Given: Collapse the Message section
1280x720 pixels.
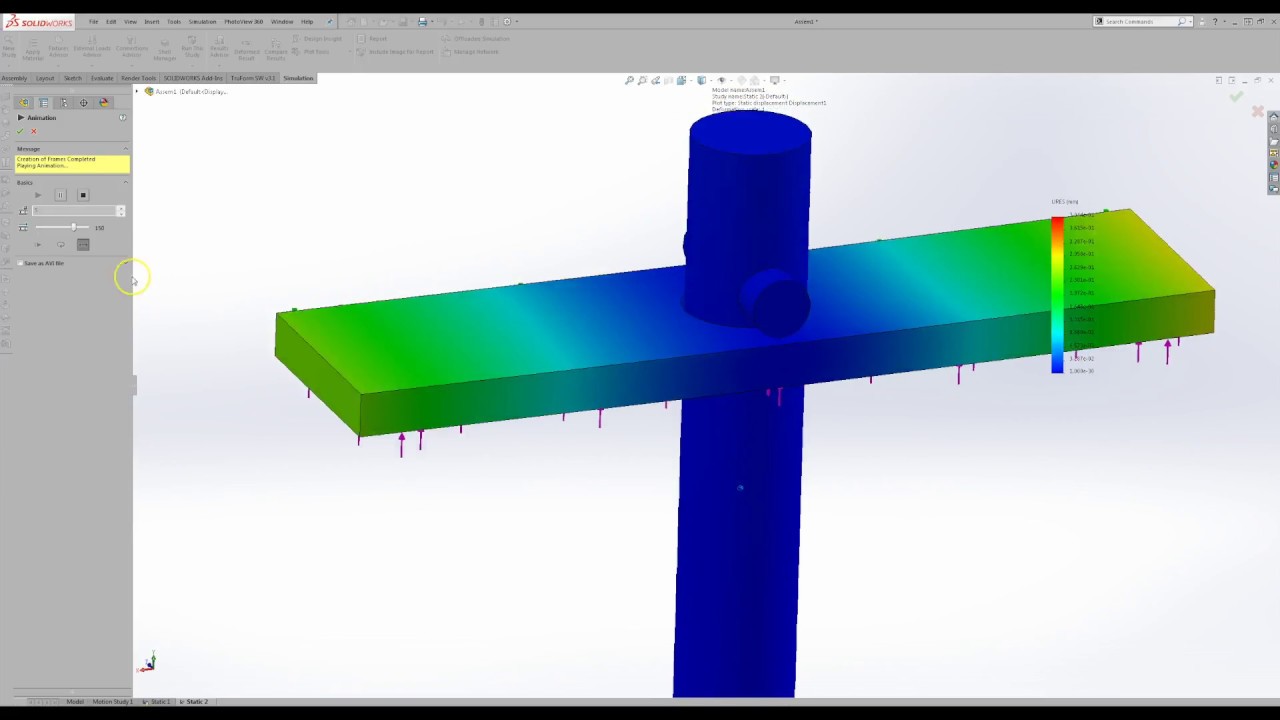Looking at the screenshot, I should (x=125, y=149).
